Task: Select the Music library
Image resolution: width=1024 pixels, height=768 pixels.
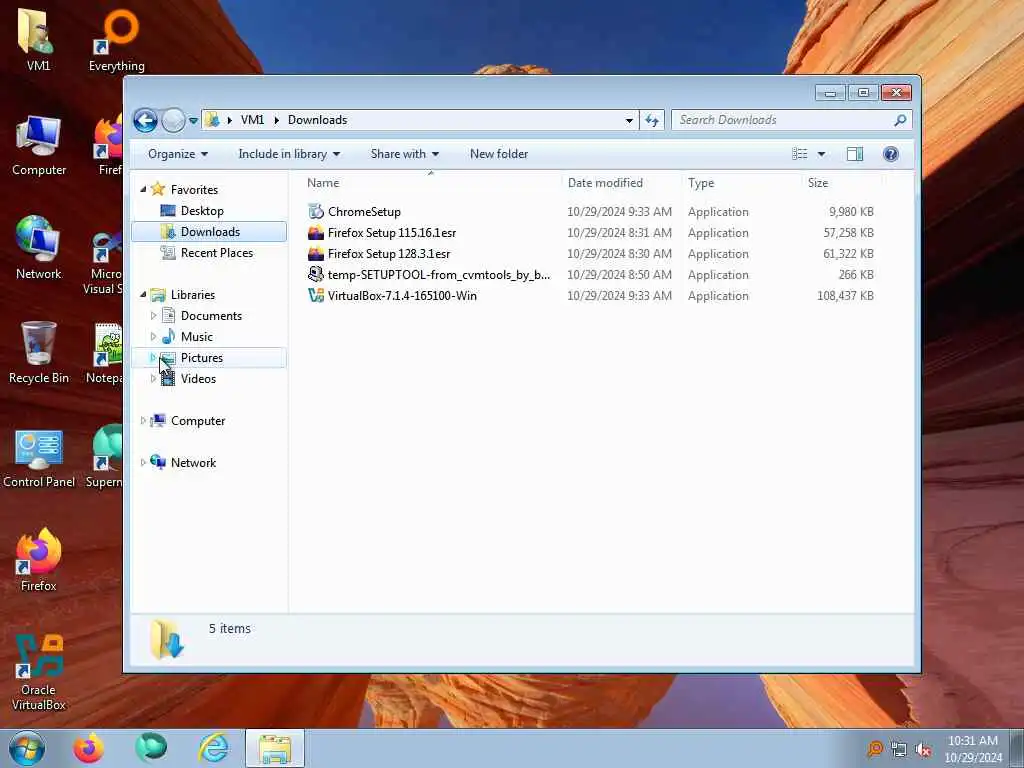Action: pyautogui.click(x=197, y=337)
